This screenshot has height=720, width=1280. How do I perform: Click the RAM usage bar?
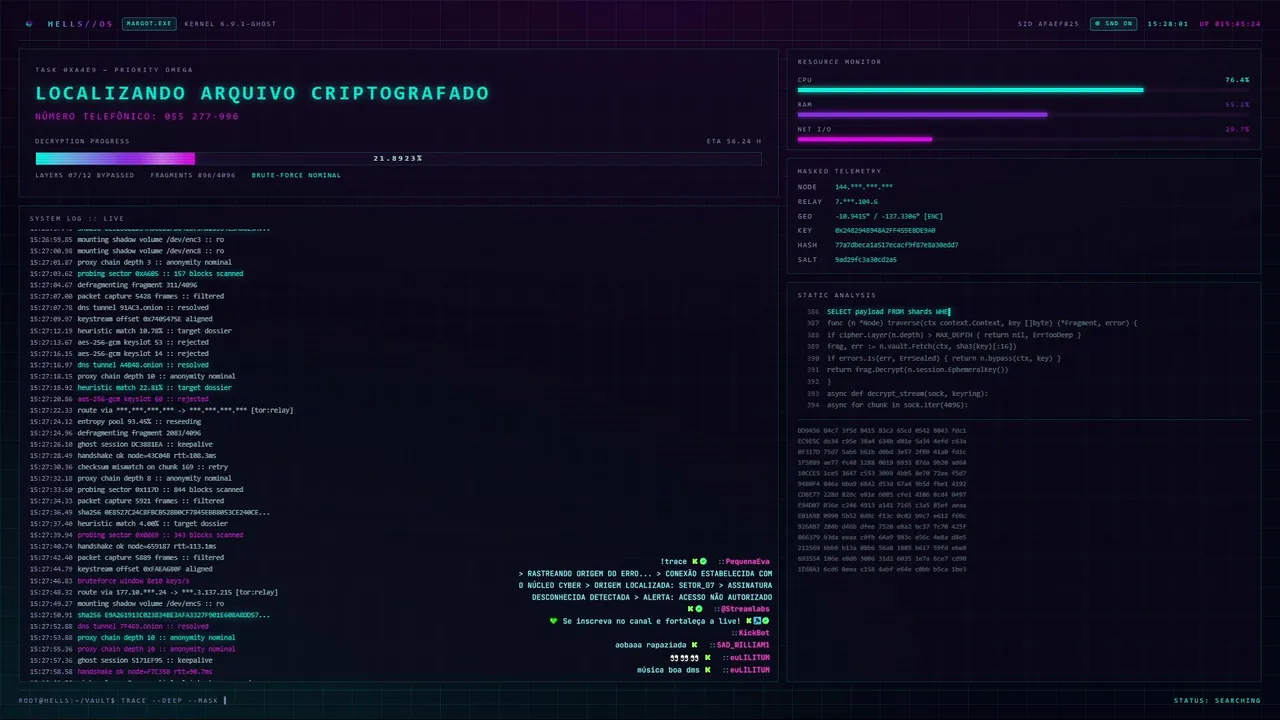pos(1023,115)
